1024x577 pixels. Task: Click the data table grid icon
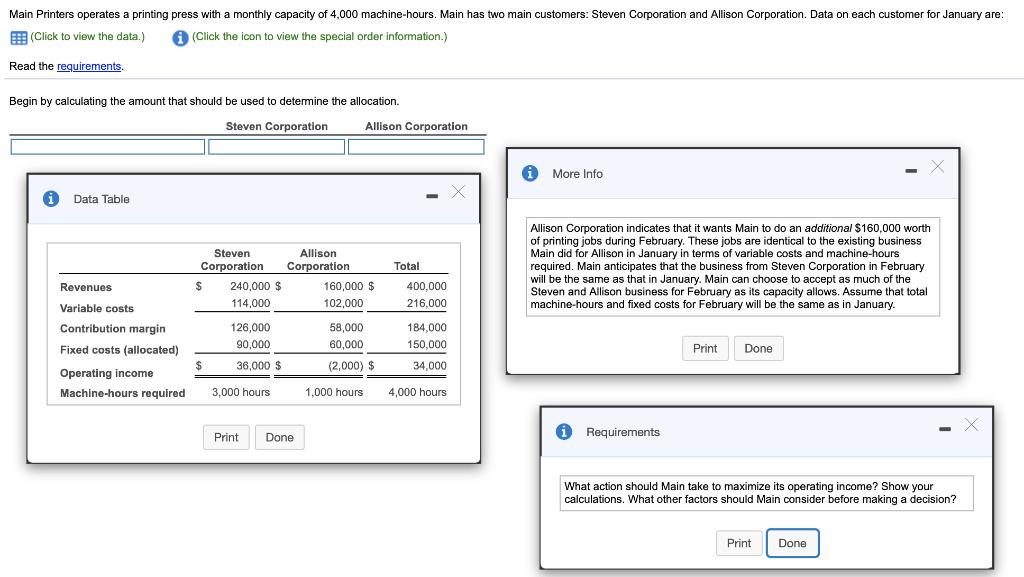[18, 38]
